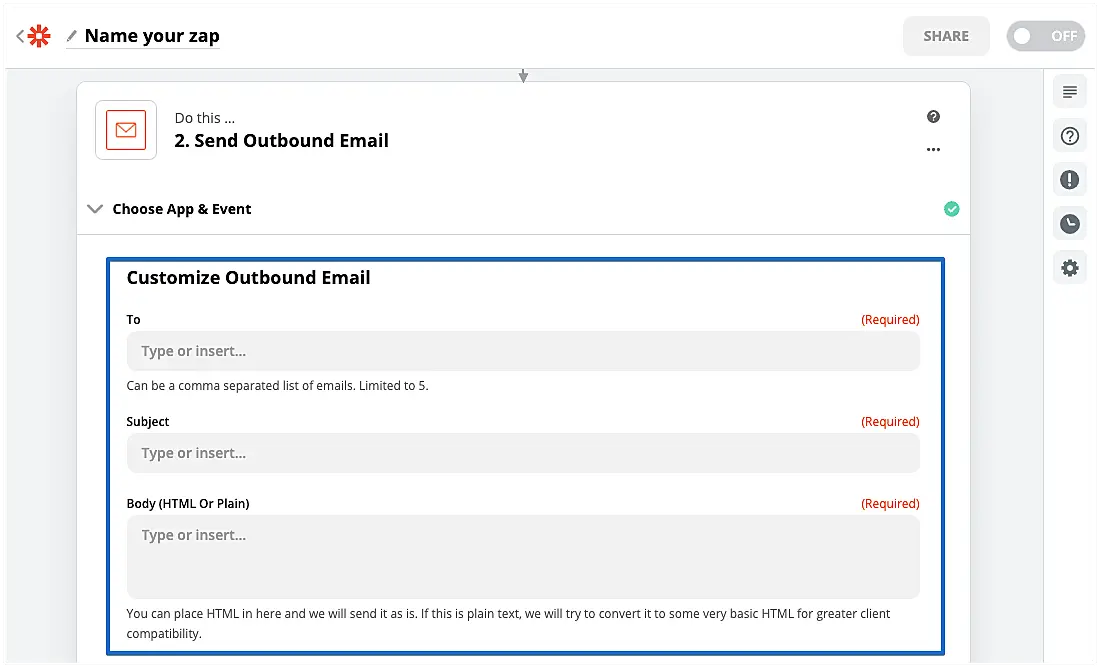Viewport: 1100px width, 668px height.
Task: Click the red email envelope app icon
Action: (x=126, y=130)
